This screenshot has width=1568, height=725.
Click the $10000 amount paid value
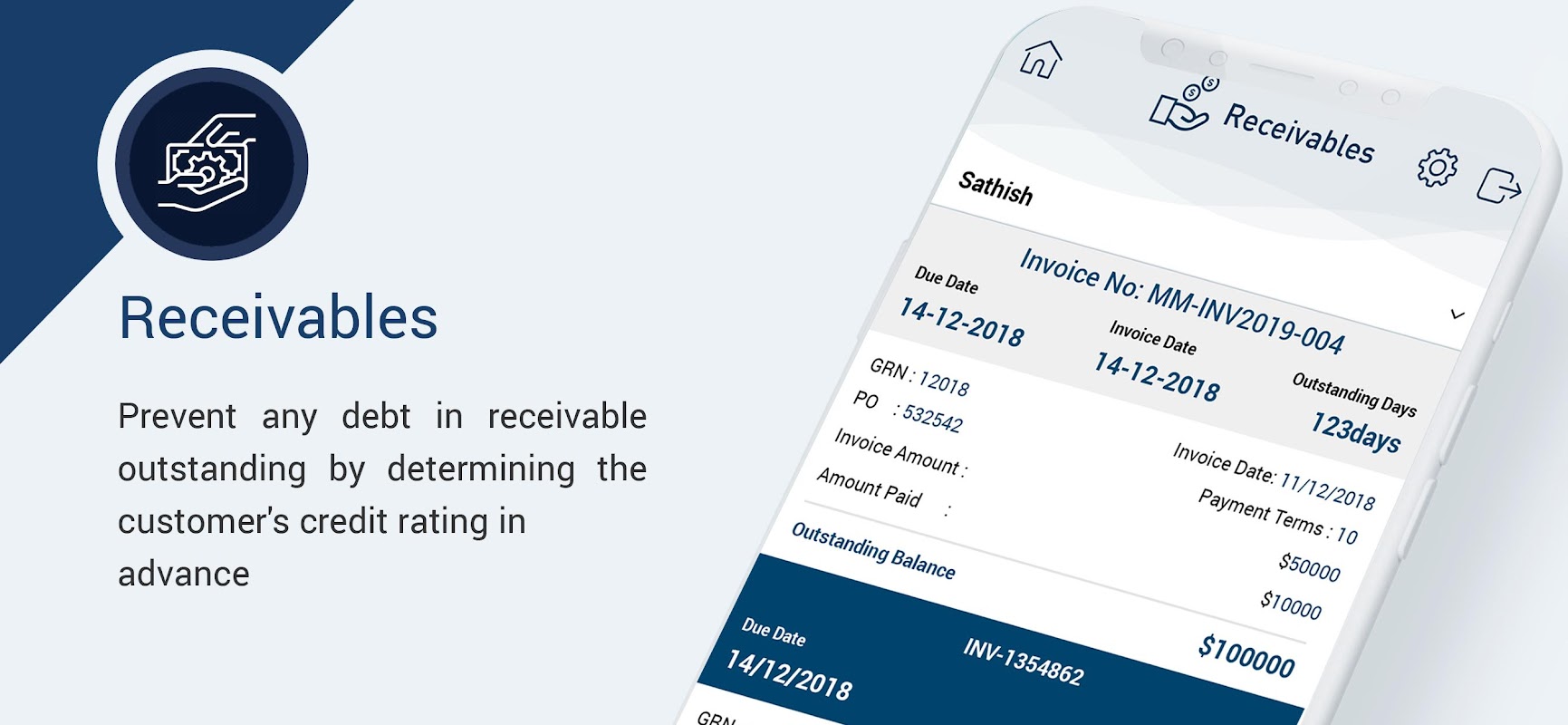click(1290, 604)
